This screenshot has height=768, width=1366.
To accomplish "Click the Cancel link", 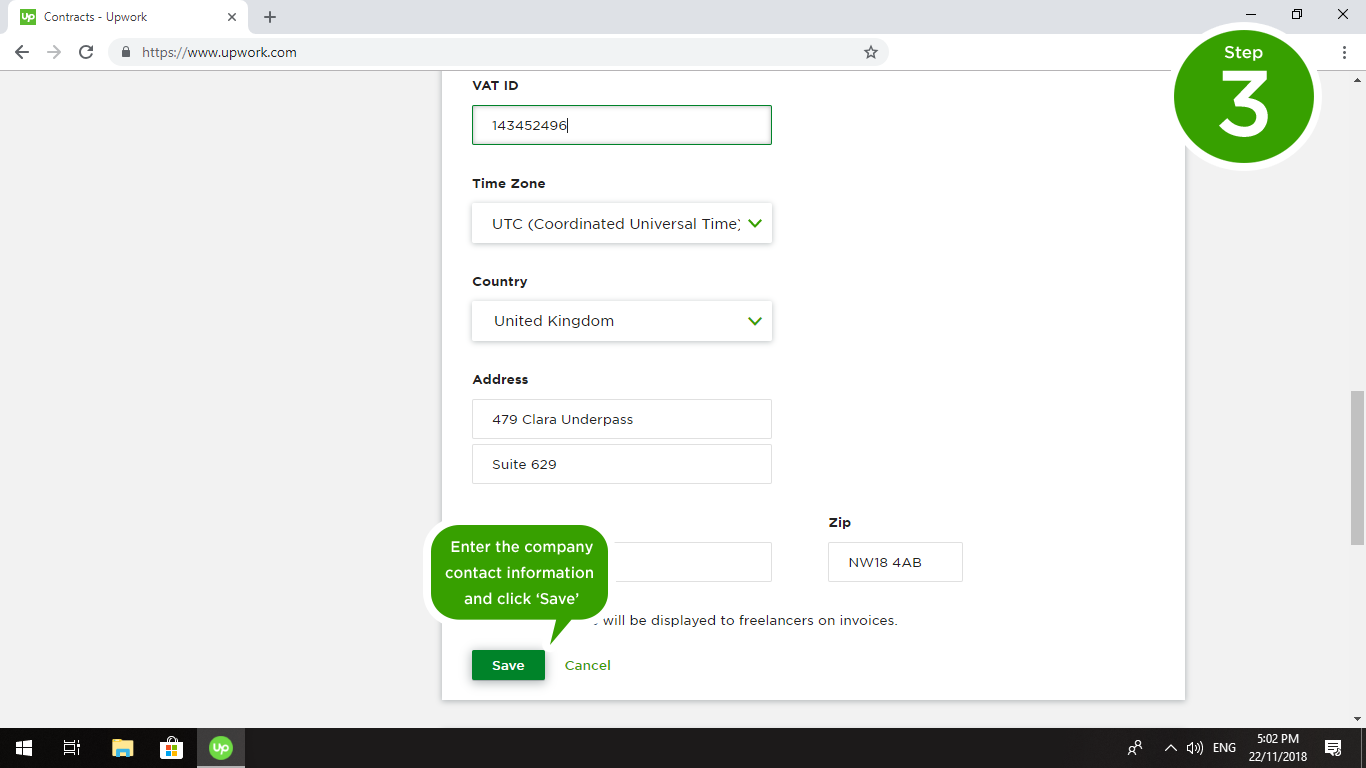I will tap(587, 665).
